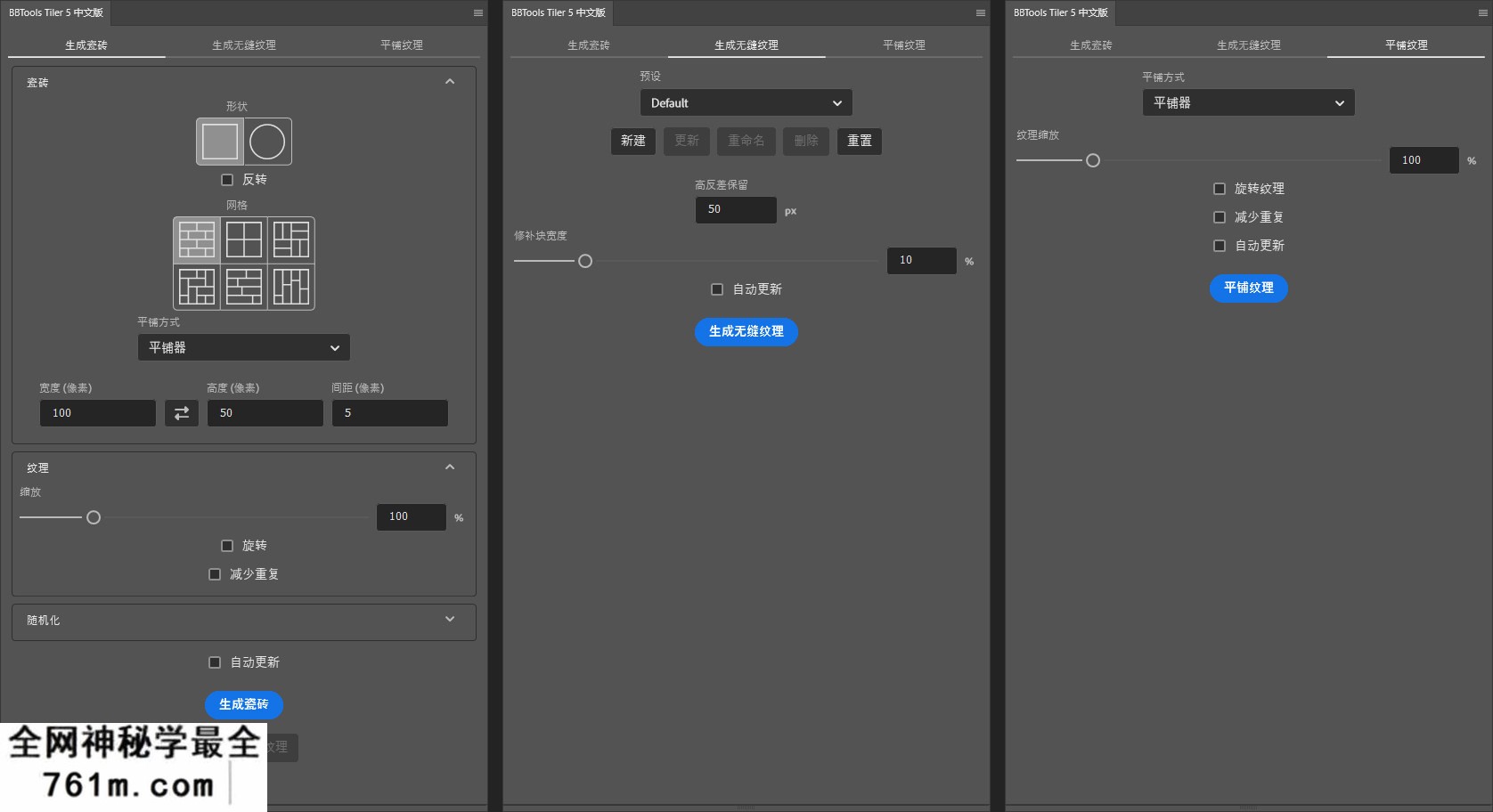The image size is (1493, 812).
Task: Click the blue 平铺纹理 button
Action: pos(1249,288)
